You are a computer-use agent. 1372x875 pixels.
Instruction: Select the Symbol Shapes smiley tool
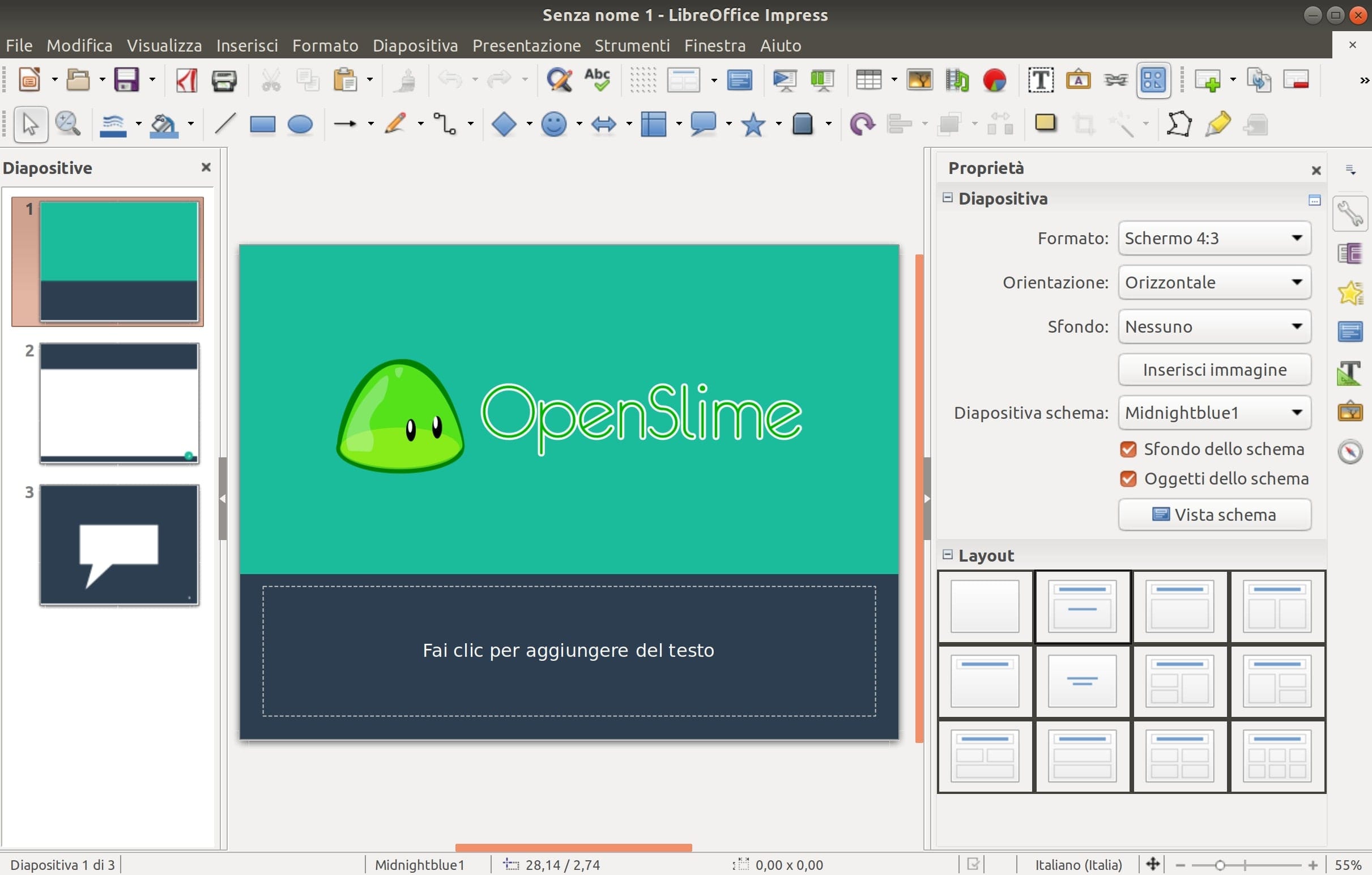click(x=554, y=124)
